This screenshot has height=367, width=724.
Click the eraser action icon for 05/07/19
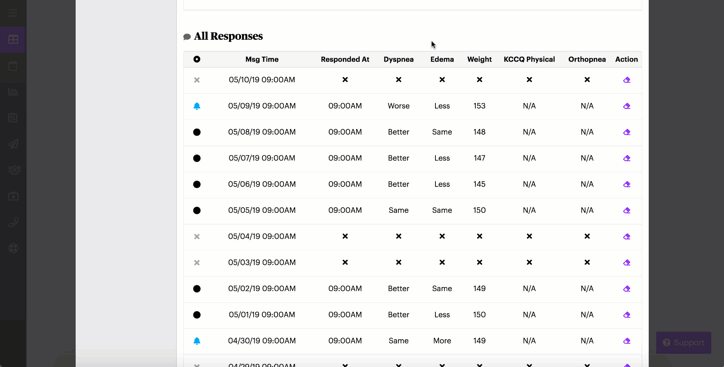627,158
